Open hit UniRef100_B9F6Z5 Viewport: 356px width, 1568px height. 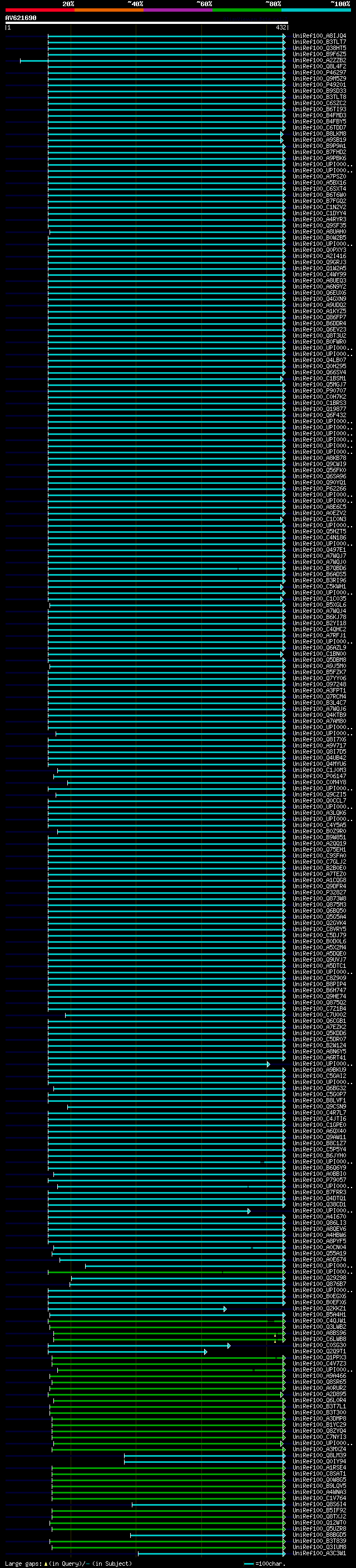tap(319, 54)
